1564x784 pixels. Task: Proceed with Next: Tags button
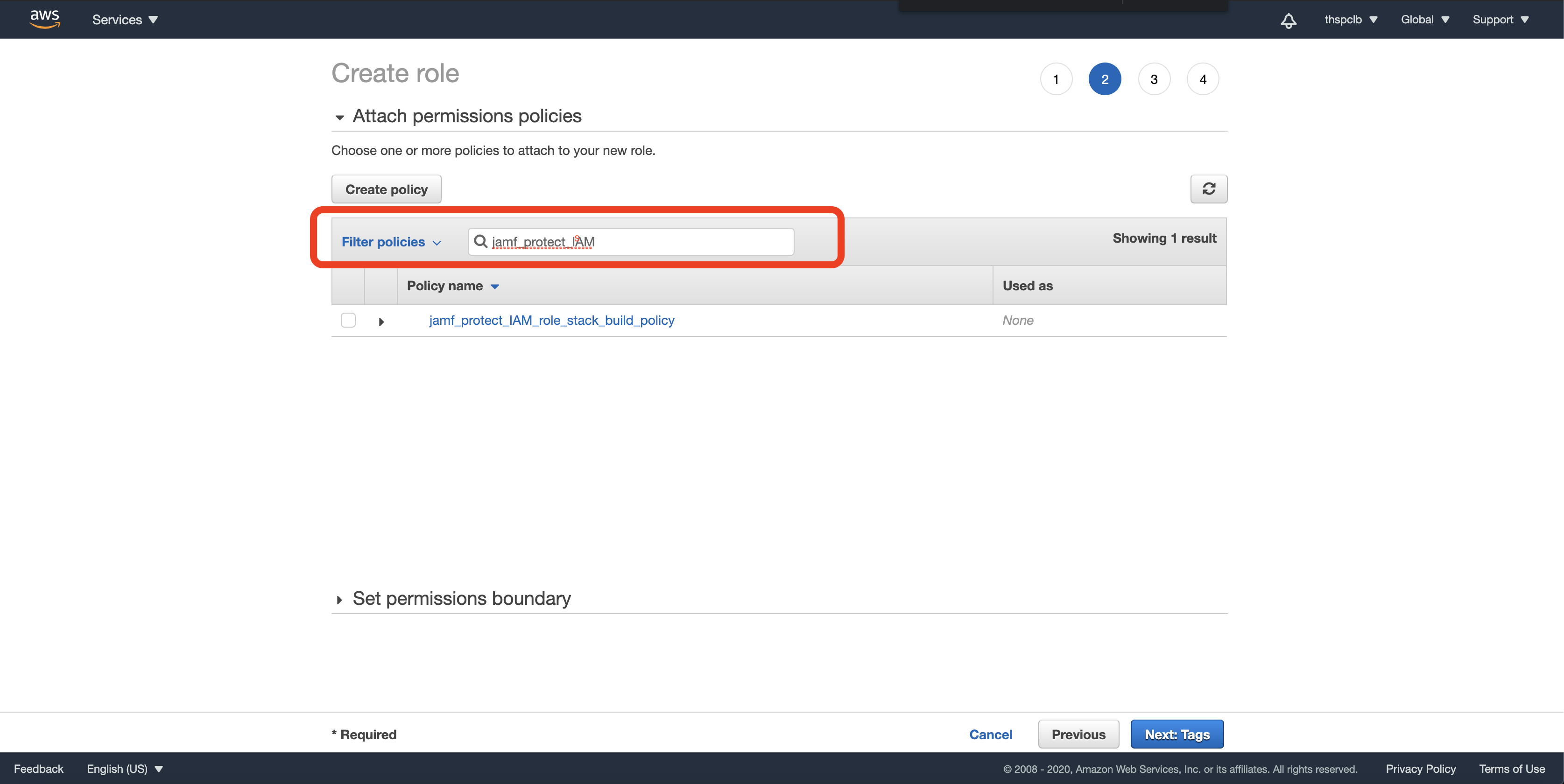[x=1177, y=734]
